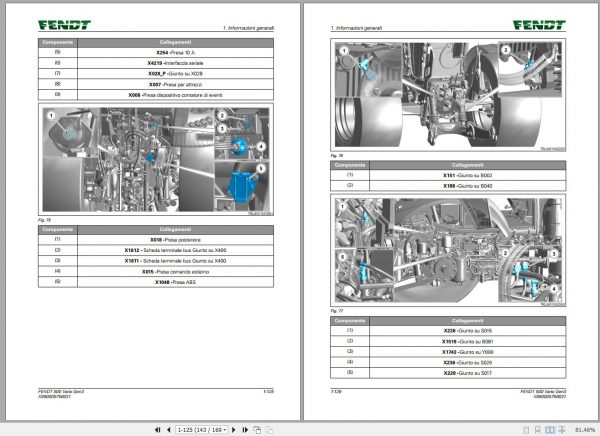The width and height of the screenshot is (600, 436).
Task: Click right page footer FENDT 900 Vario Gen3
Action: [x=543, y=391]
